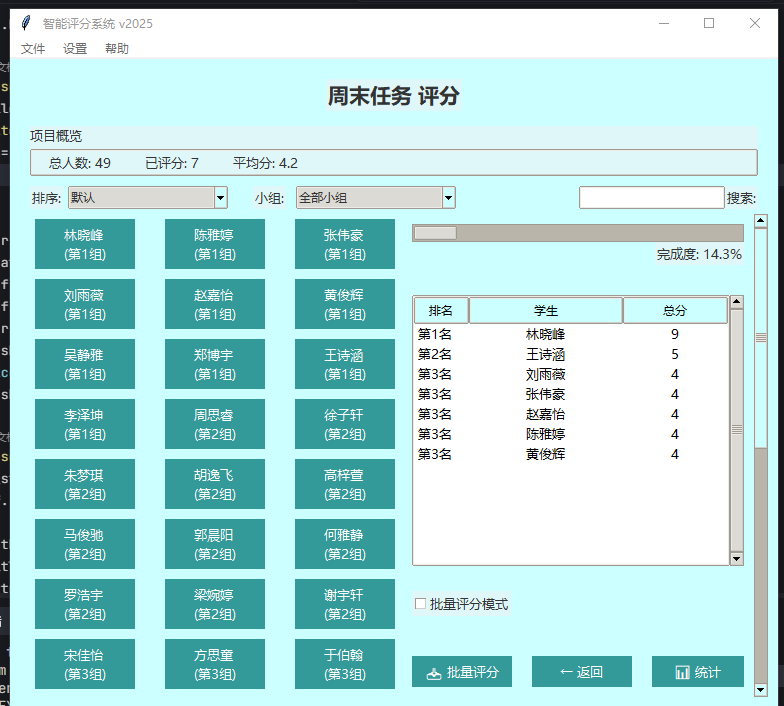Click the search input field
The width and height of the screenshot is (784, 706).
point(652,198)
